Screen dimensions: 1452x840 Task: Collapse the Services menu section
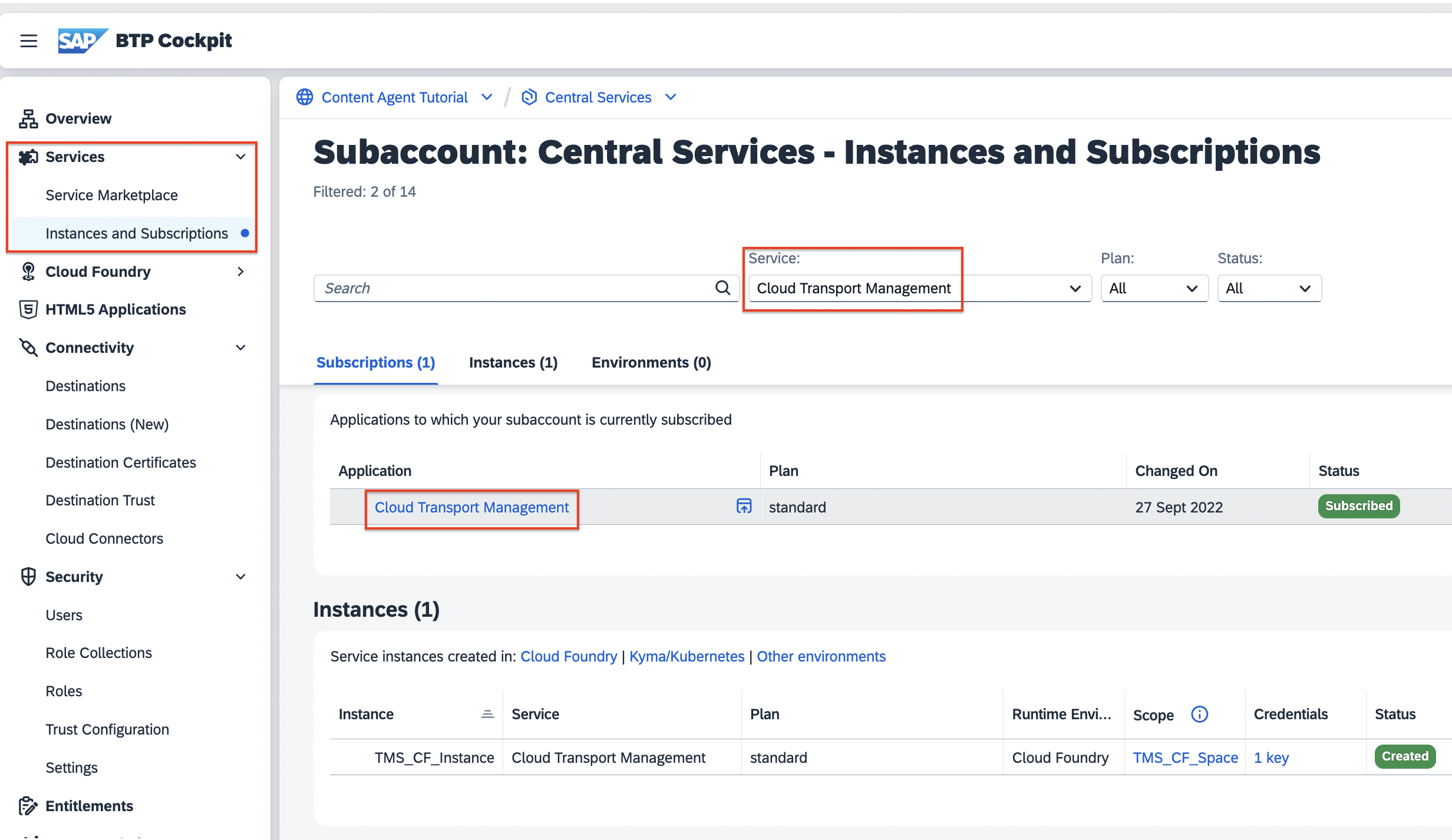pos(240,157)
